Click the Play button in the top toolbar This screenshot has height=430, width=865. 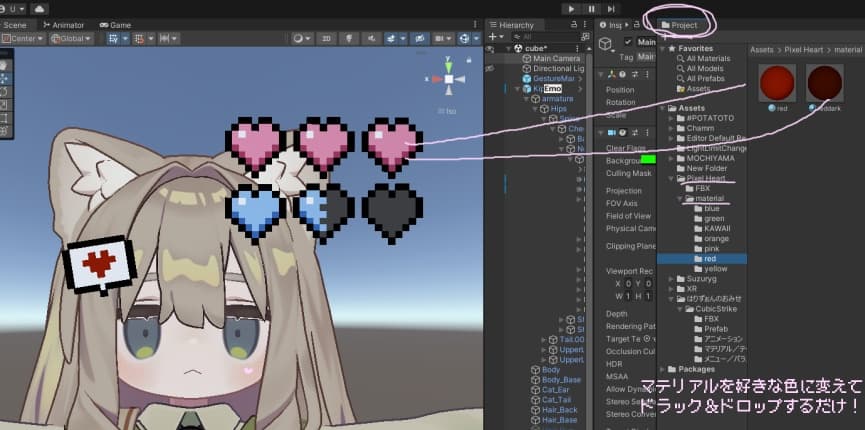pyautogui.click(x=571, y=9)
